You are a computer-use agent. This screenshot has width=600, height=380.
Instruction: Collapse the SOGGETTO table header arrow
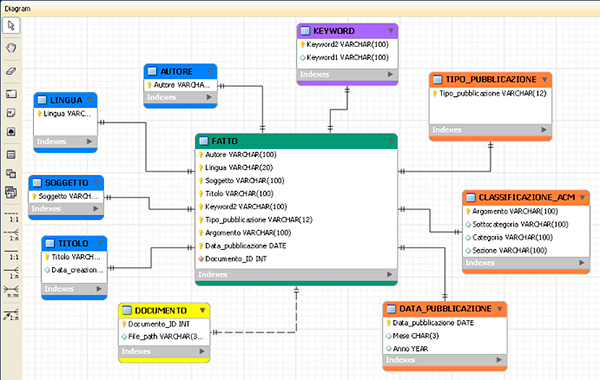pyautogui.click(x=96, y=182)
